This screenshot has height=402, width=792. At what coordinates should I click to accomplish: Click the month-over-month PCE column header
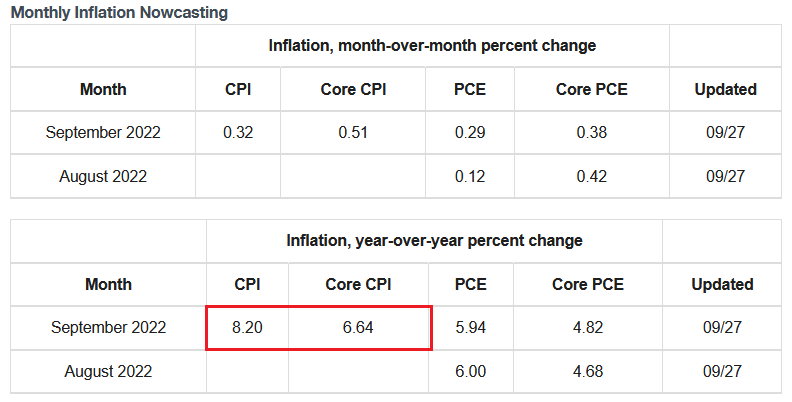click(469, 89)
